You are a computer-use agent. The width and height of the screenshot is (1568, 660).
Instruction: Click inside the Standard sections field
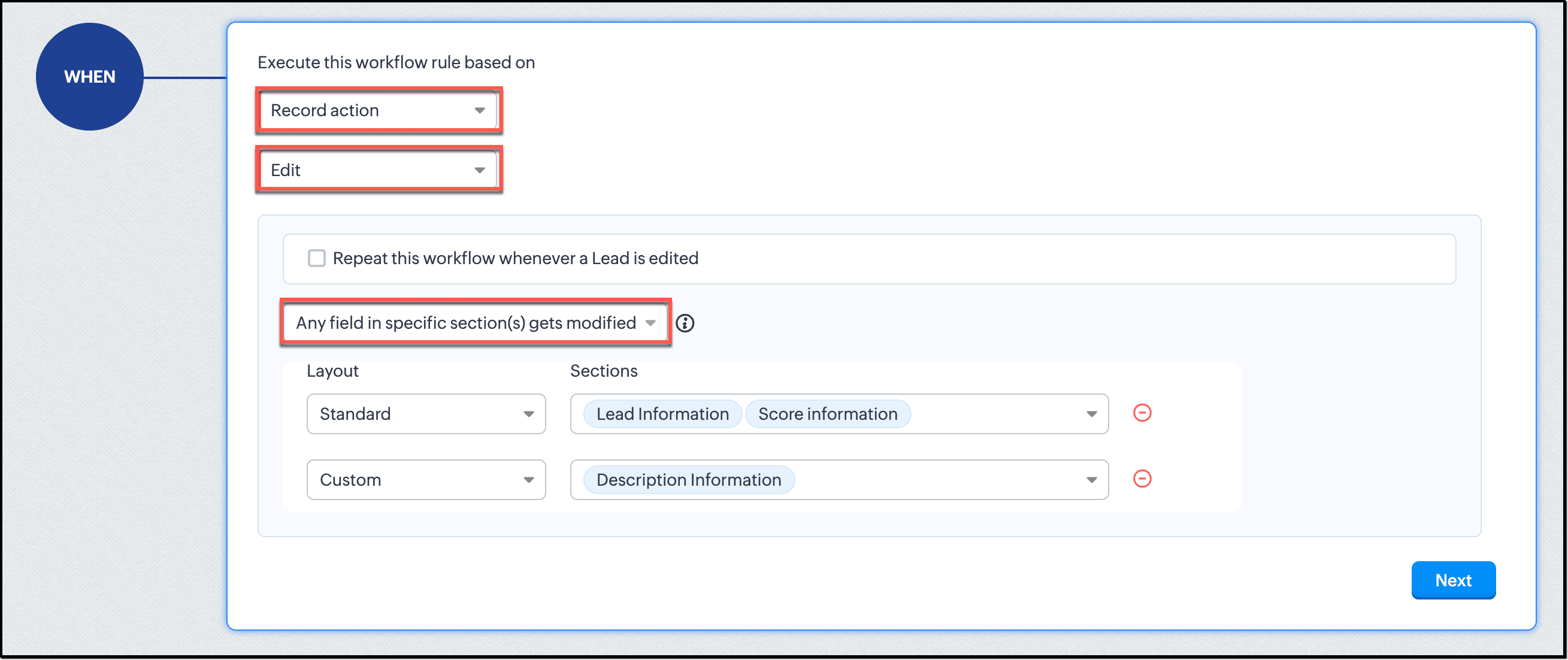pyautogui.click(x=992, y=414)
